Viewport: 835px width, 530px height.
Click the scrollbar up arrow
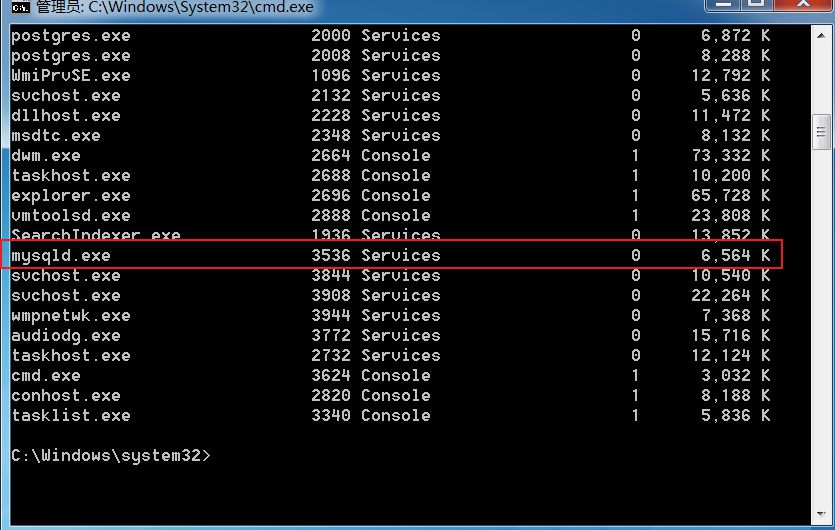pos(822,35)
